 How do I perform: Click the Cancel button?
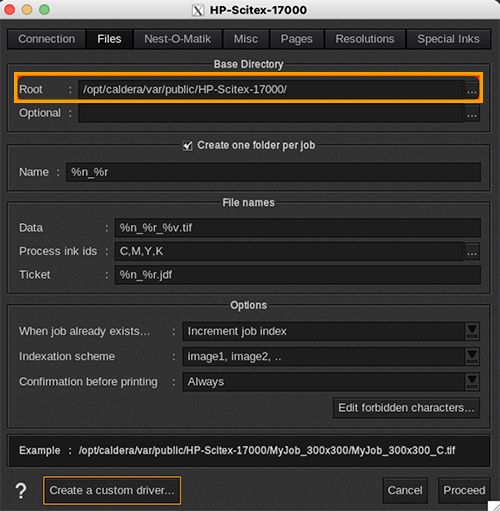[405, 490]
